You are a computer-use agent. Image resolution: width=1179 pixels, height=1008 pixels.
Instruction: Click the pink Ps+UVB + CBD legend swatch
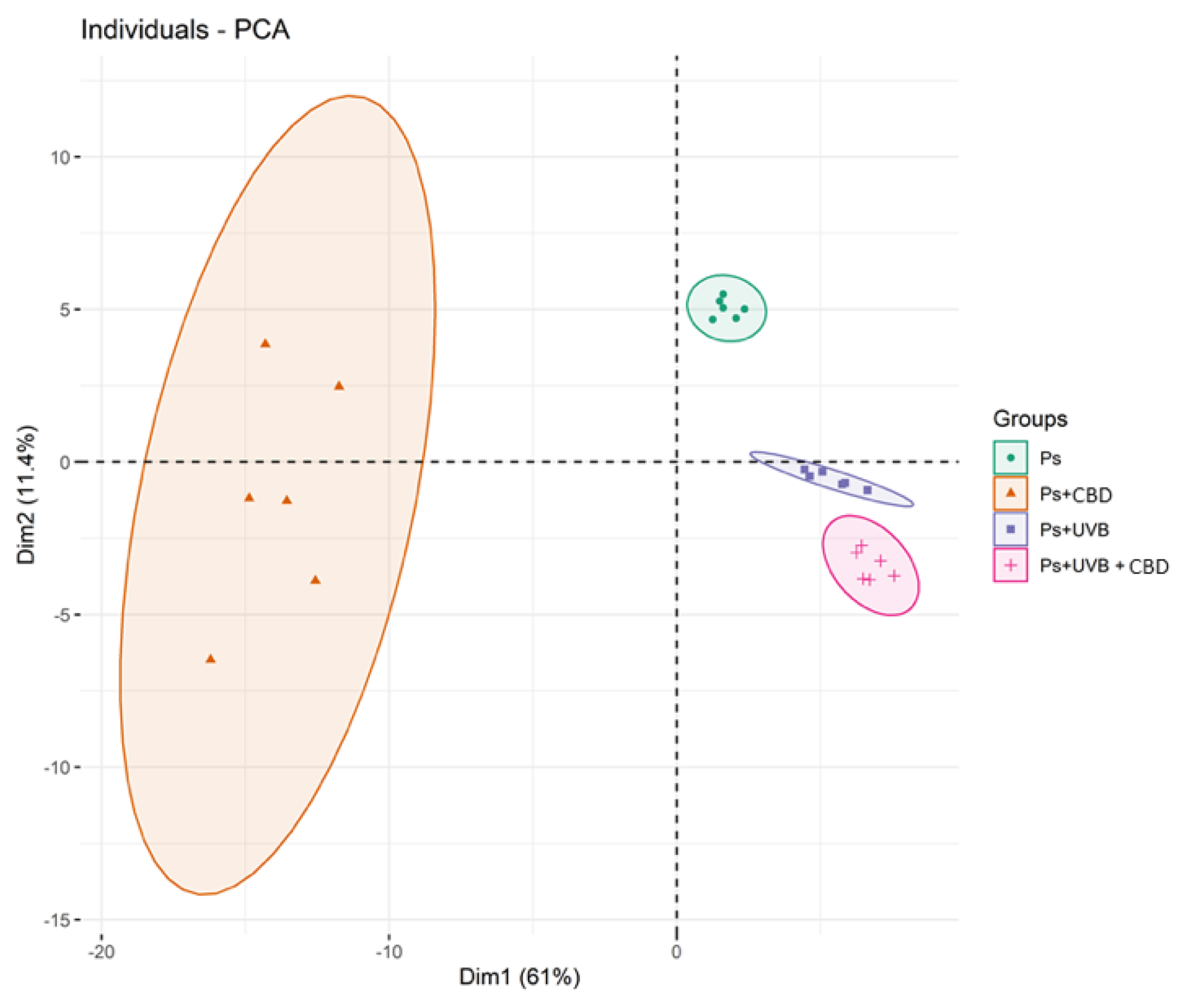(x=1010, y=565)
